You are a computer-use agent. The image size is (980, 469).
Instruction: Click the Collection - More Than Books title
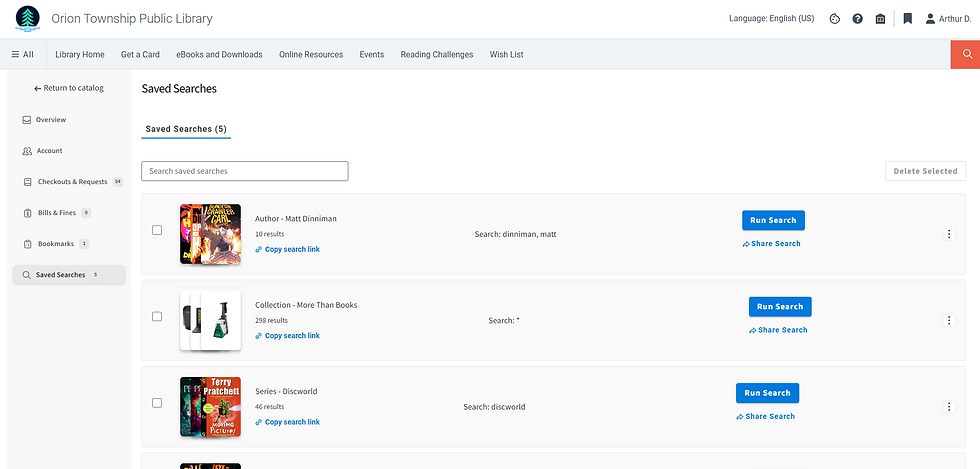tap(306, 305)
